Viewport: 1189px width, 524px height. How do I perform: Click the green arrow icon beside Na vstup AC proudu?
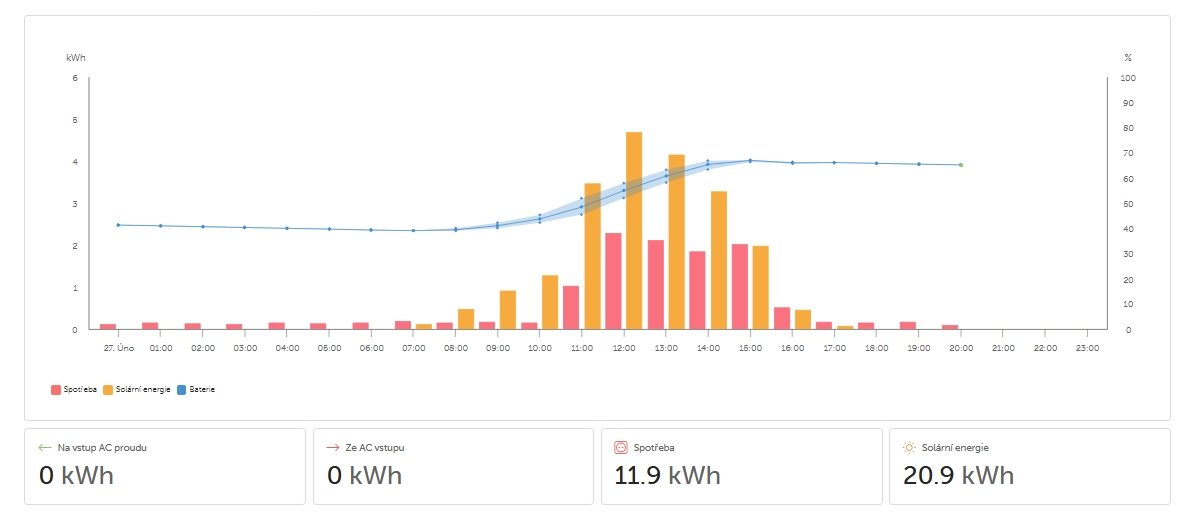point(45,447)
